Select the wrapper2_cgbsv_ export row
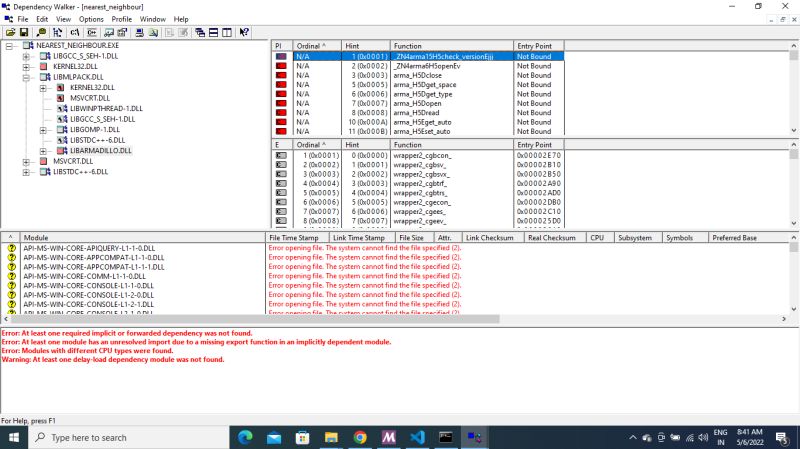Screen dimensions: 800x449 (418, 165)
